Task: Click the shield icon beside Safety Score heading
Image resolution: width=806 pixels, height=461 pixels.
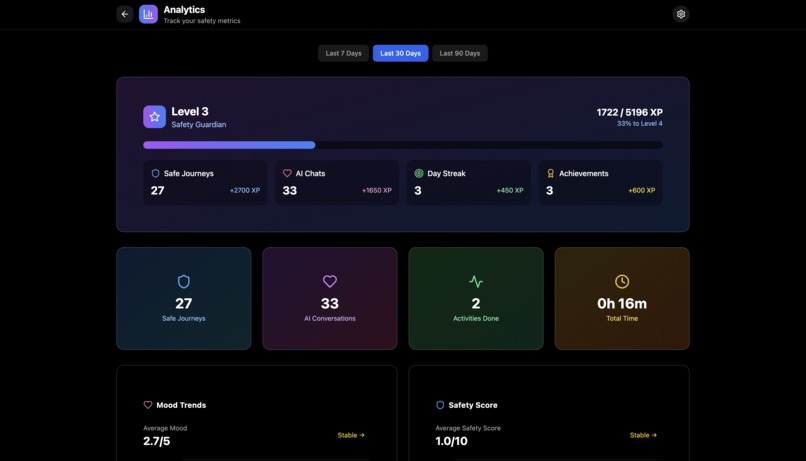Action: point(440,405)
